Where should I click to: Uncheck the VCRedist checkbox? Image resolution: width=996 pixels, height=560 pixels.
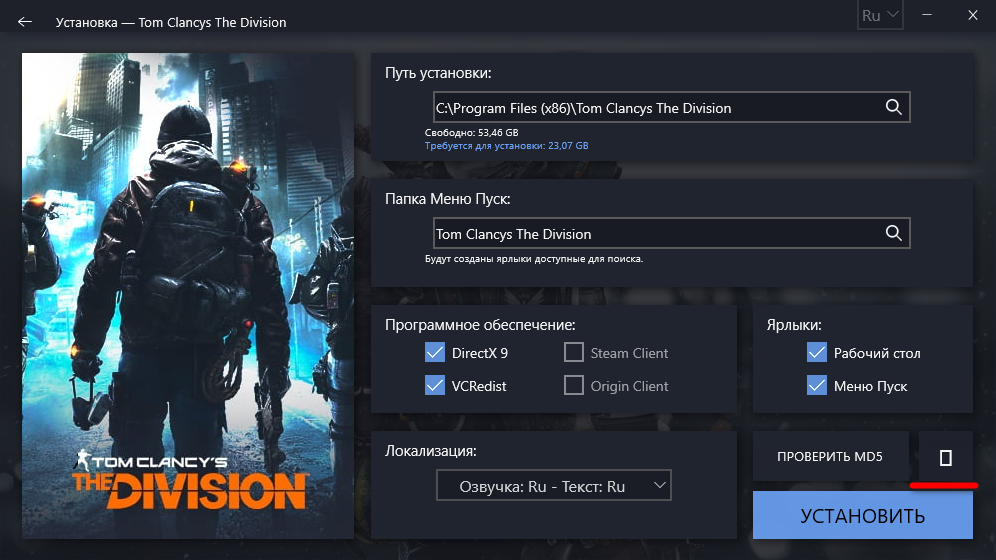click(434, 385)
